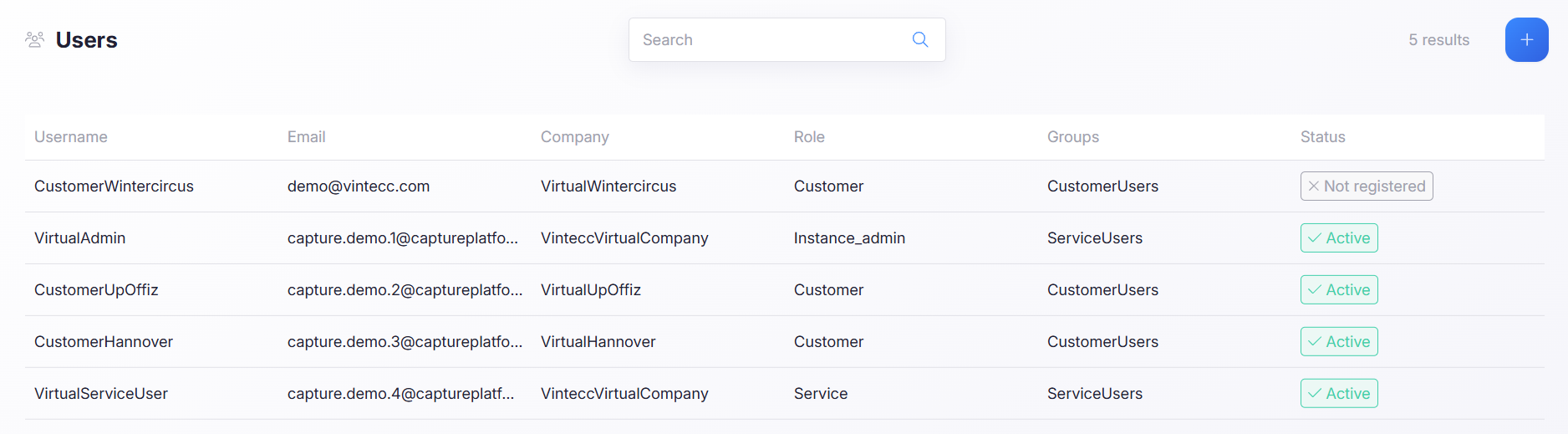Click CustomerUsers group in CustomerWintercircus row
The image size is (1568, 434).
point(1102,186)
